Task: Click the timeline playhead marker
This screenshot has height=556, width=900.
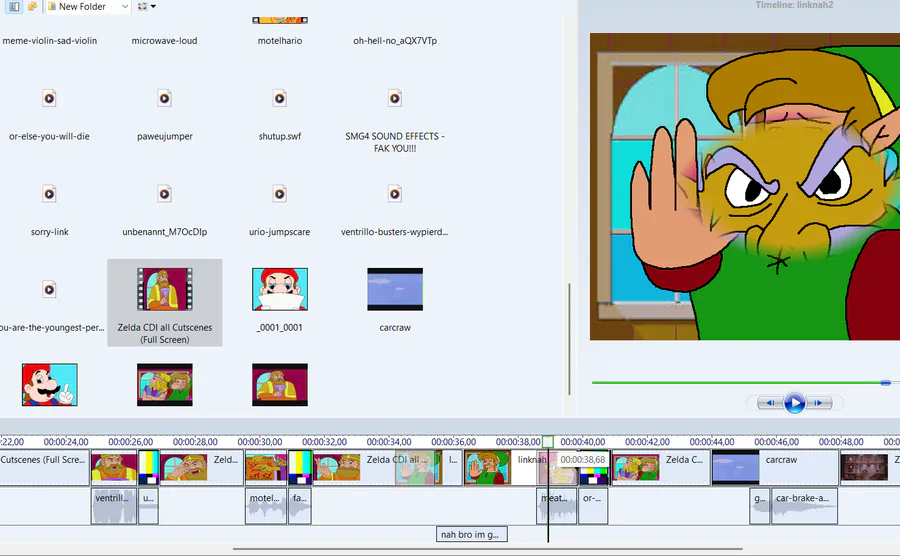Action: [x=548, y=442]
